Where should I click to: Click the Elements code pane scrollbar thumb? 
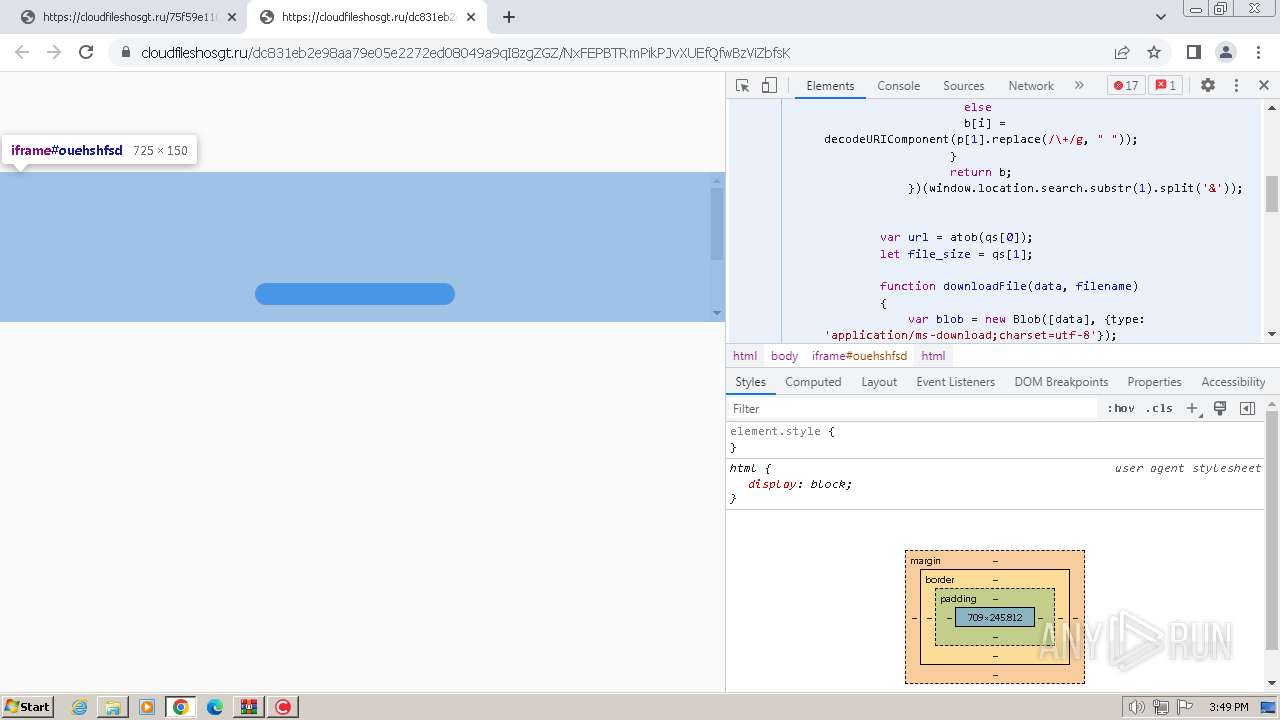point(1272,194)
